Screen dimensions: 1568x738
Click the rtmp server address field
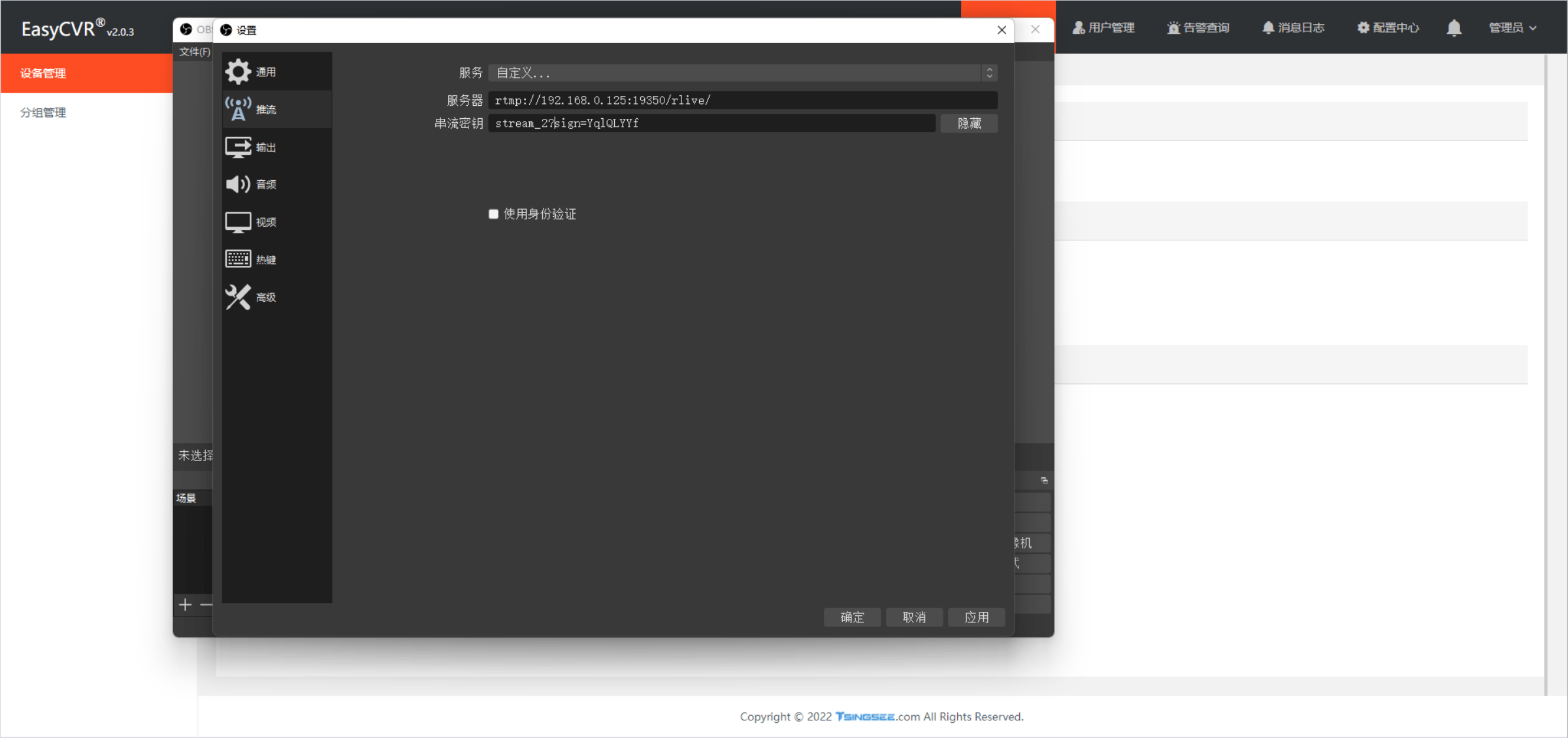click(x=742, y=100)
